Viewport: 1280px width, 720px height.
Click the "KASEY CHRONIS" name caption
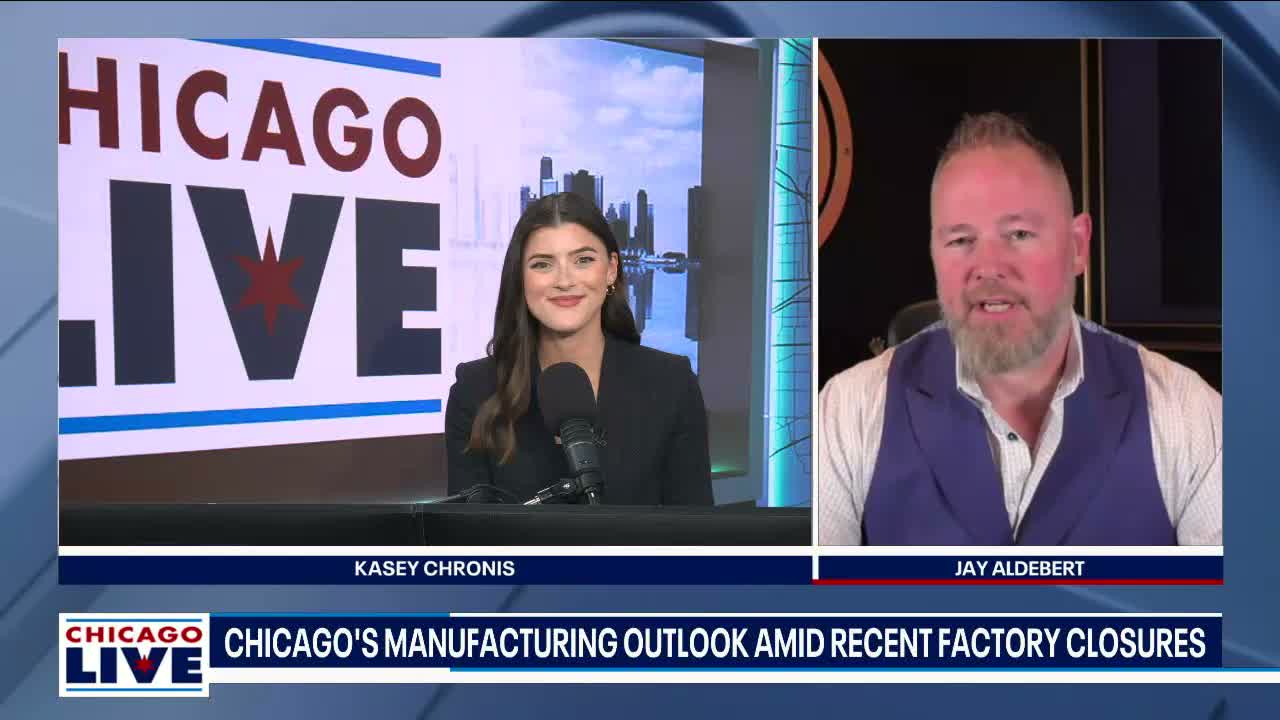(434, 569)
